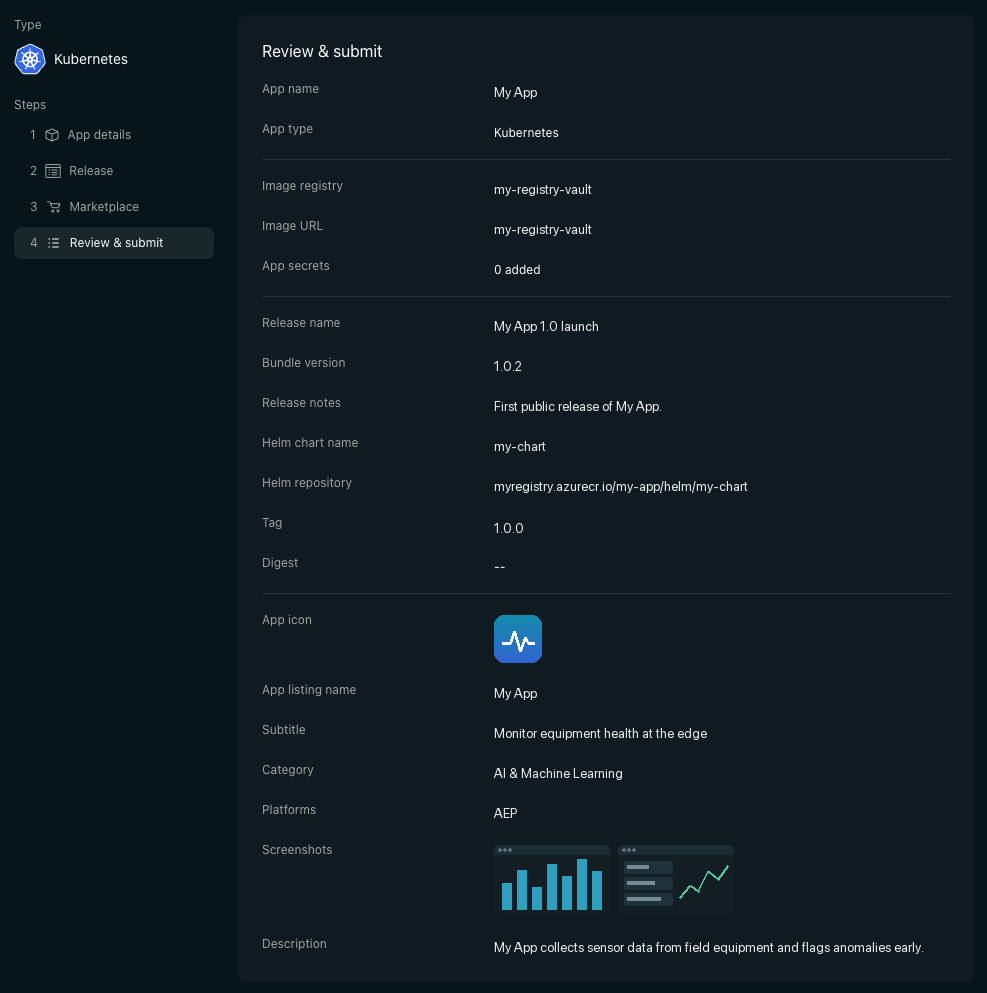Click the 'Release notes' field label

(x=301, y=403)
